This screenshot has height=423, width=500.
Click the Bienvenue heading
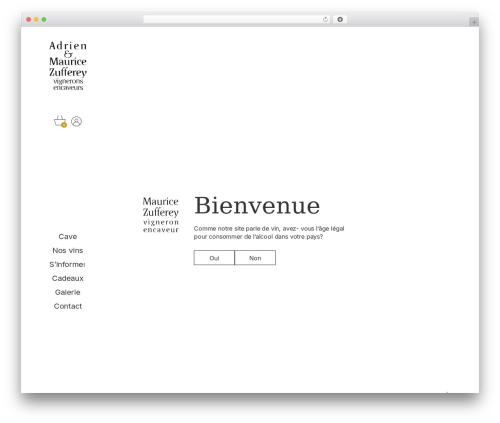point(257,206)
